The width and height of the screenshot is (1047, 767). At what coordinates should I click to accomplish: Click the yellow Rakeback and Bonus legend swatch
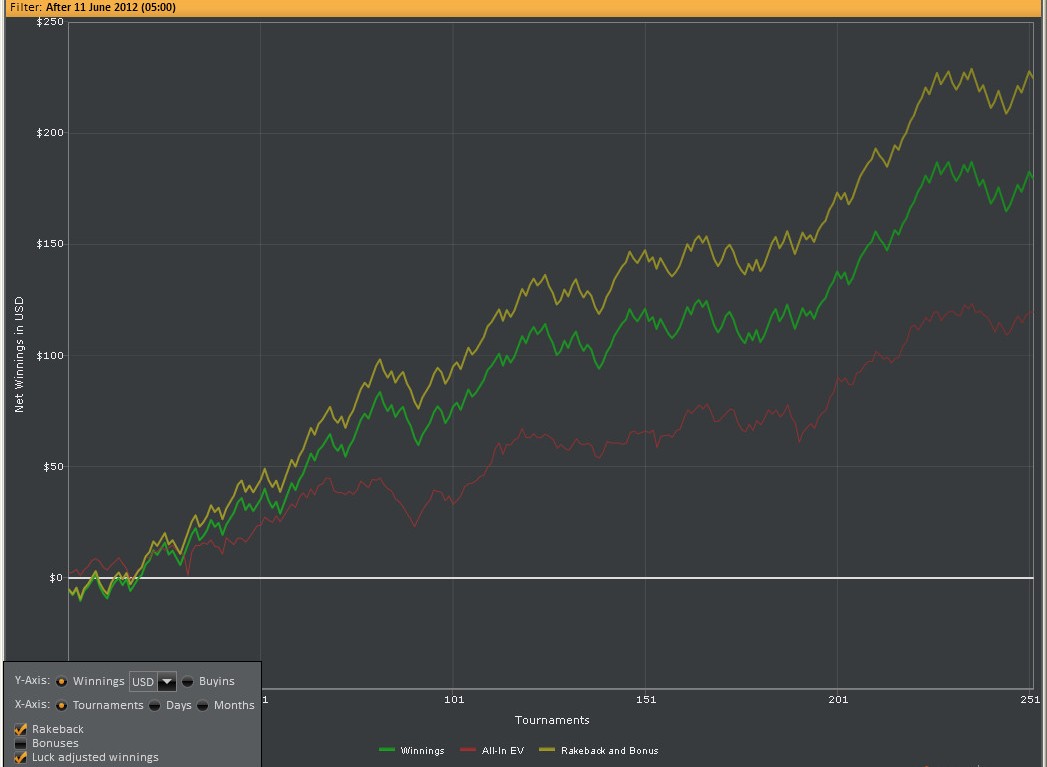[547, 750]
